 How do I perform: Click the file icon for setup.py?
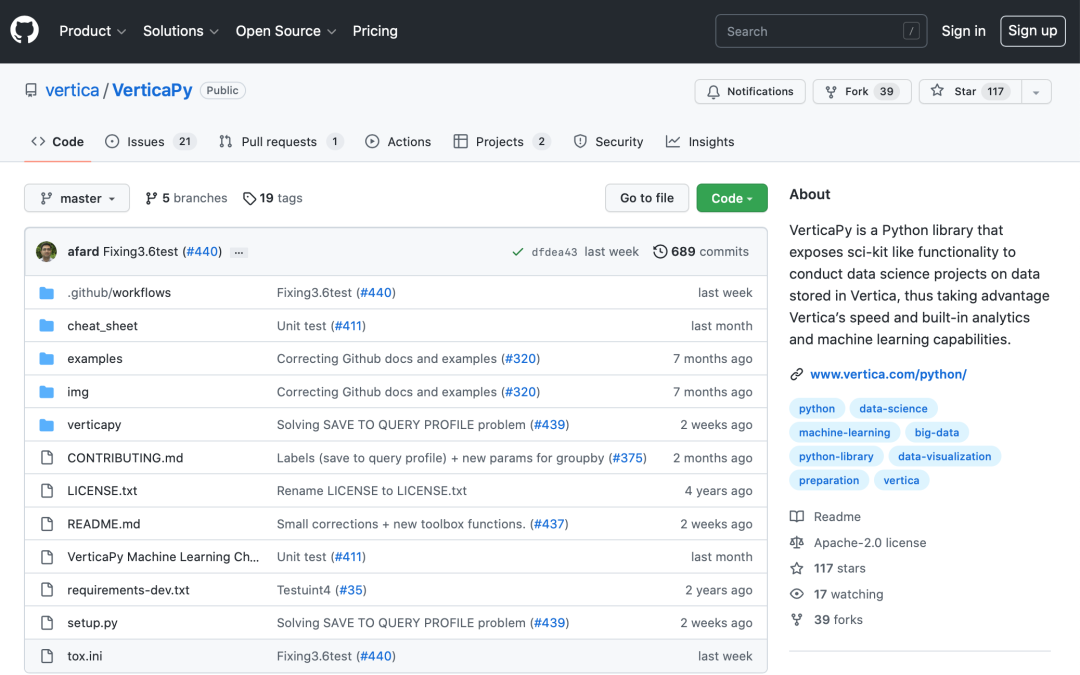click(x=47, y=623)
